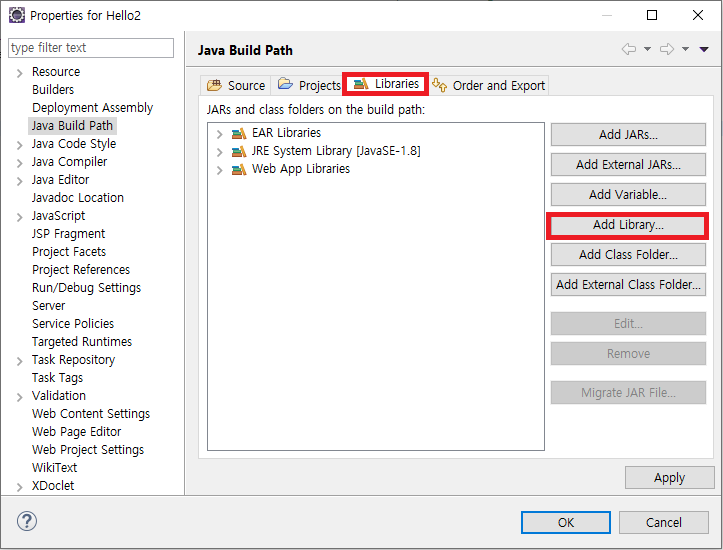Image resolution: width=723 pixels, height=550 pixels.
Task: Open Project References page
Action: 81,269
